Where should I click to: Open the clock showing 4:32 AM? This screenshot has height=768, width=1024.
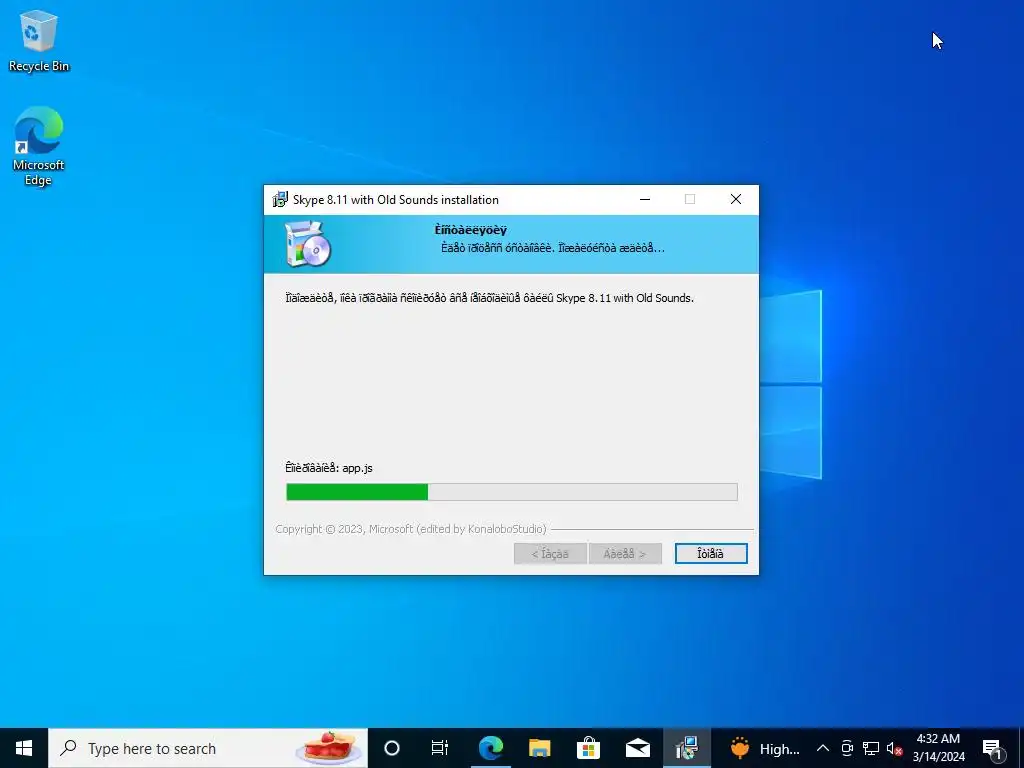click(x=938, y=748)
